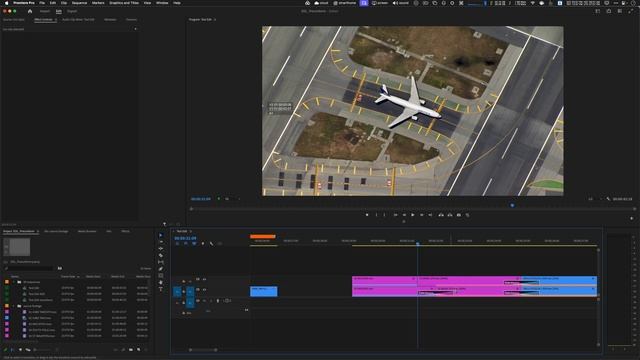Select the Selection tool in the tools panel
This screenshot has height=360, width=640.
coord(160,235)
